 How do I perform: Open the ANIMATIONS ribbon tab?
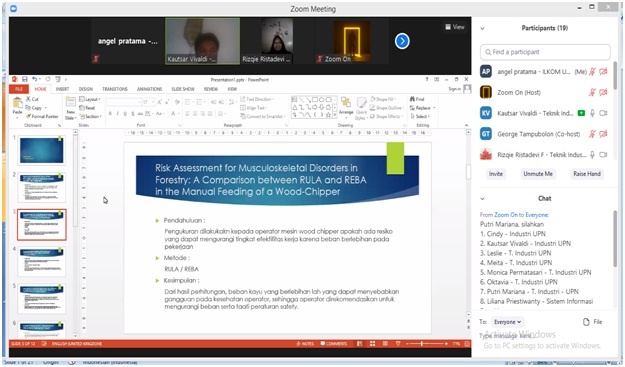(x=149, y=89)
